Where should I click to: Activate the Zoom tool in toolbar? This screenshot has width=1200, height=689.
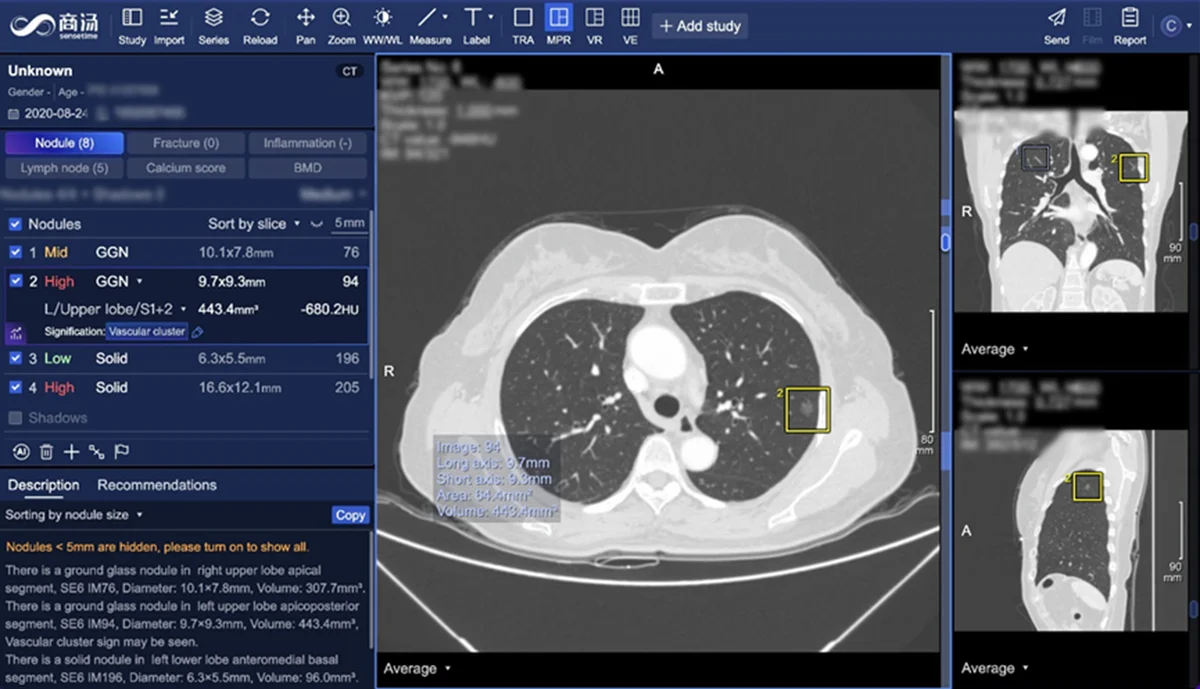342,25
